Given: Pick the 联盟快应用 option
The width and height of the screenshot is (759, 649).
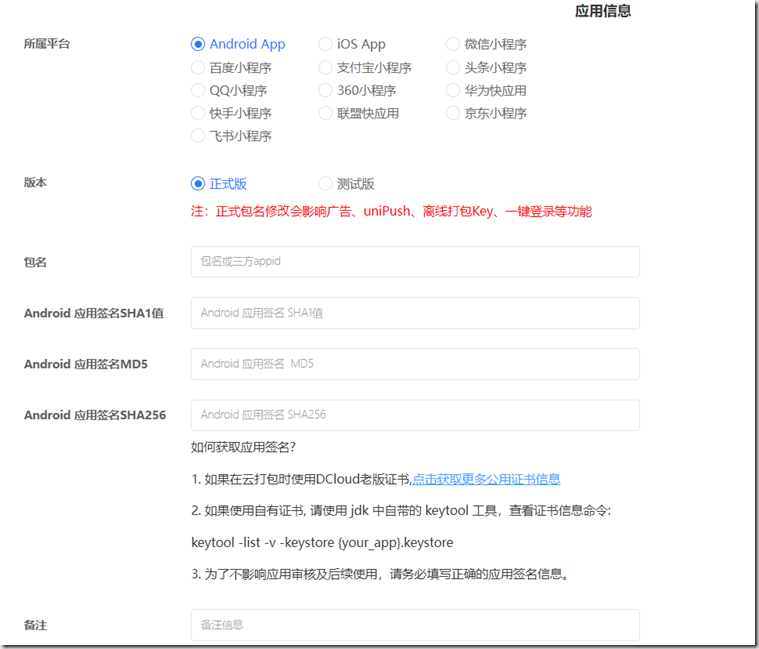Looking at the screenshot, I should tap(326, 113).
